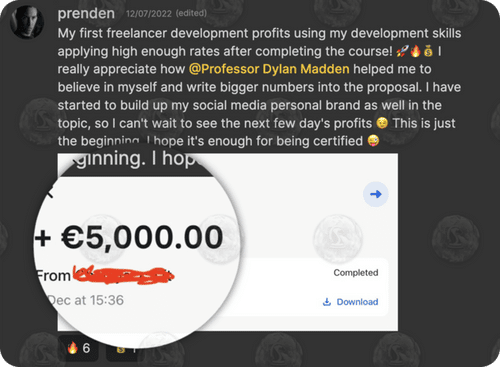Image resolution: width=500 pixels, height=367 pixels.
Task: Click the + €5,000.00 amount
Action: (129, 237)
